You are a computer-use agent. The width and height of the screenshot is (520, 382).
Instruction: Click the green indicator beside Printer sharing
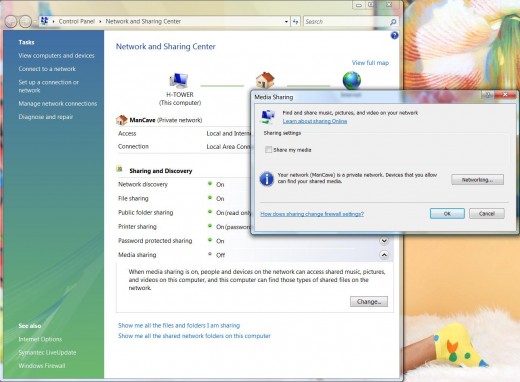point(210,226)
